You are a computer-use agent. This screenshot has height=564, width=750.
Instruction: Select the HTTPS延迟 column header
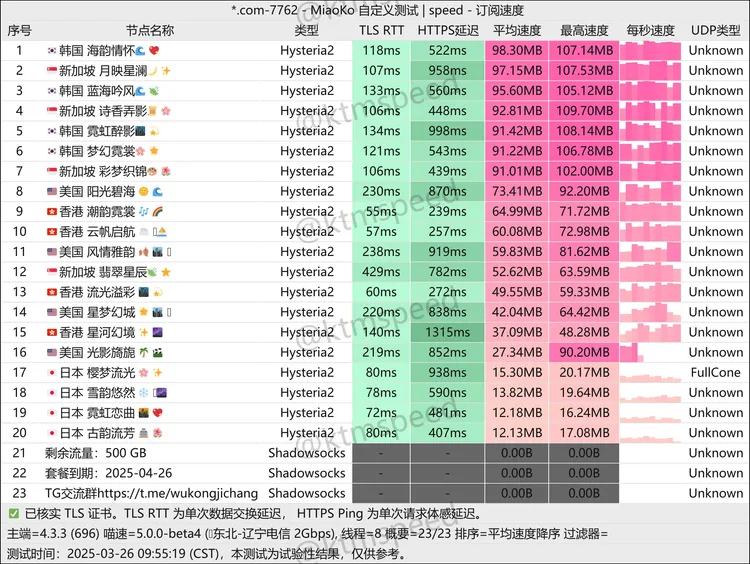tap(448, 30)
